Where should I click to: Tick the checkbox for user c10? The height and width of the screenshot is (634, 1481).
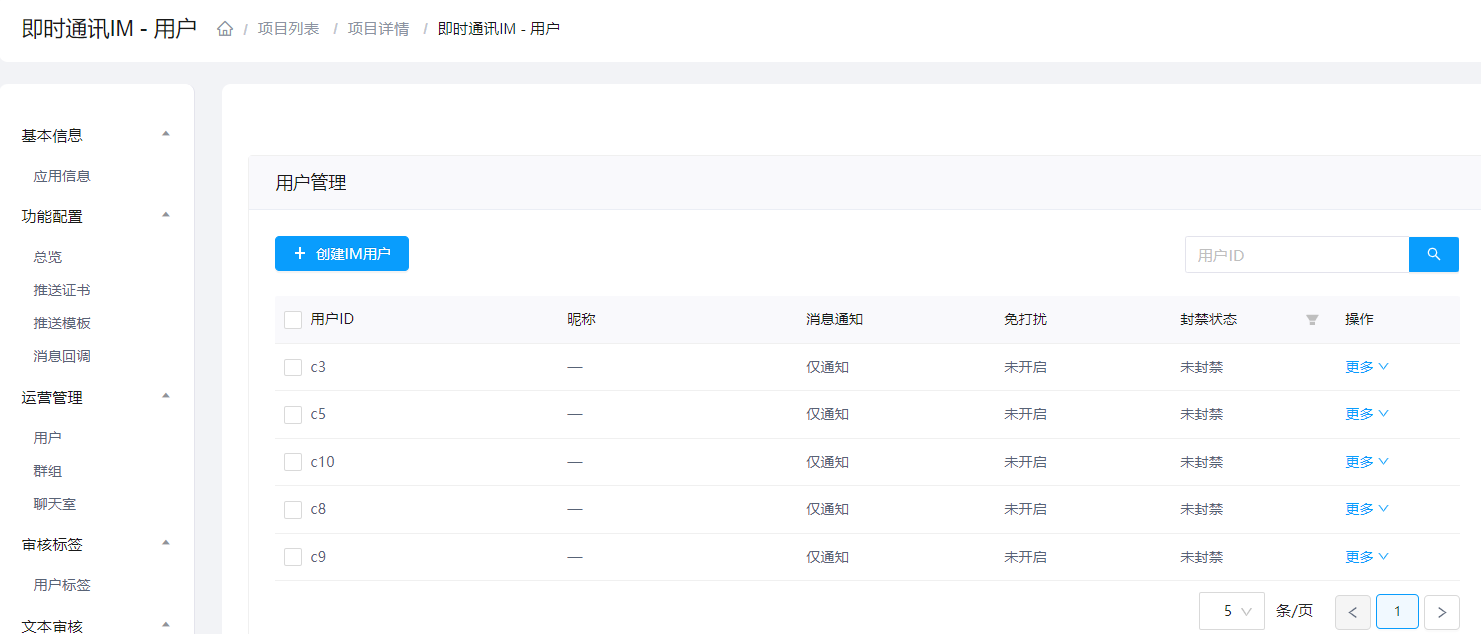click(293, 462)
